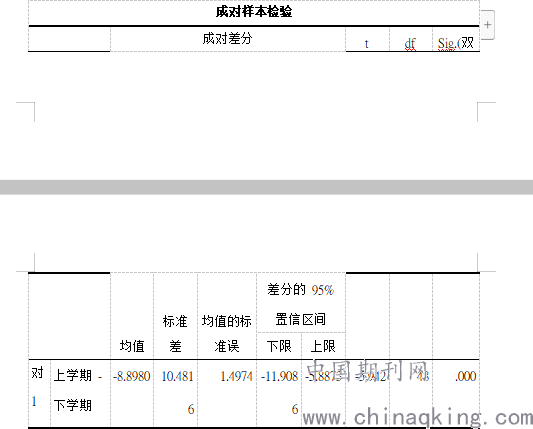The height and width of the screenshot is (429, 533).
Task: Click the 对 1 row label
Action: pyautogui.click(x=37, y=387)
